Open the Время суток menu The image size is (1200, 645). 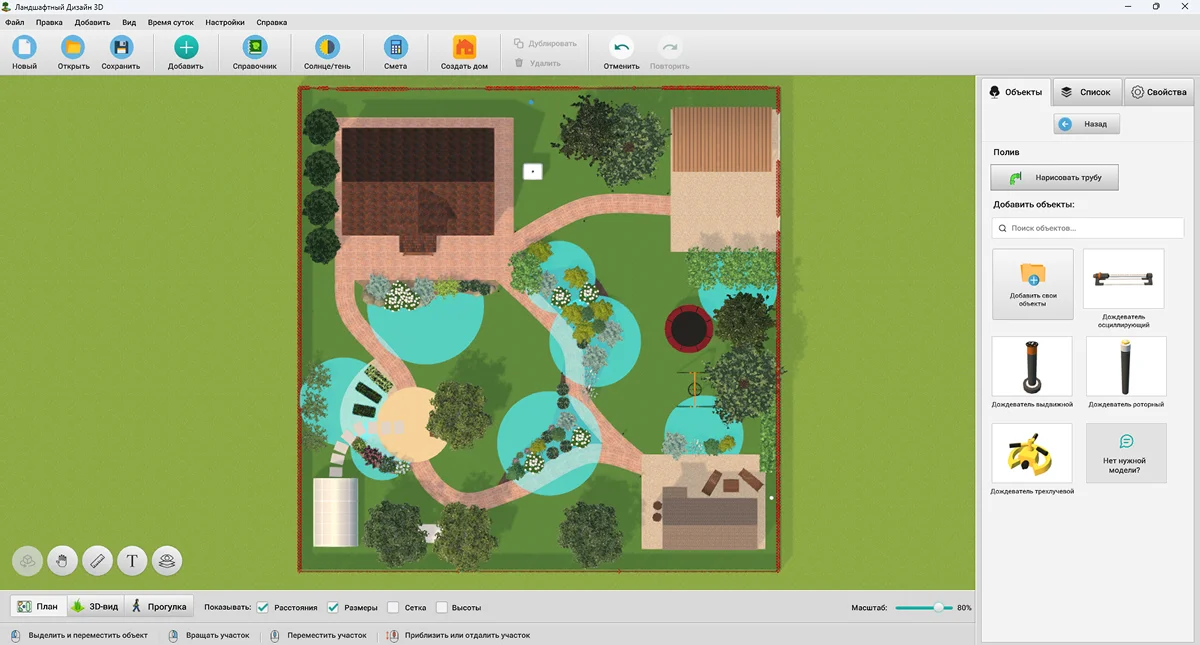(x=171, y=22)
